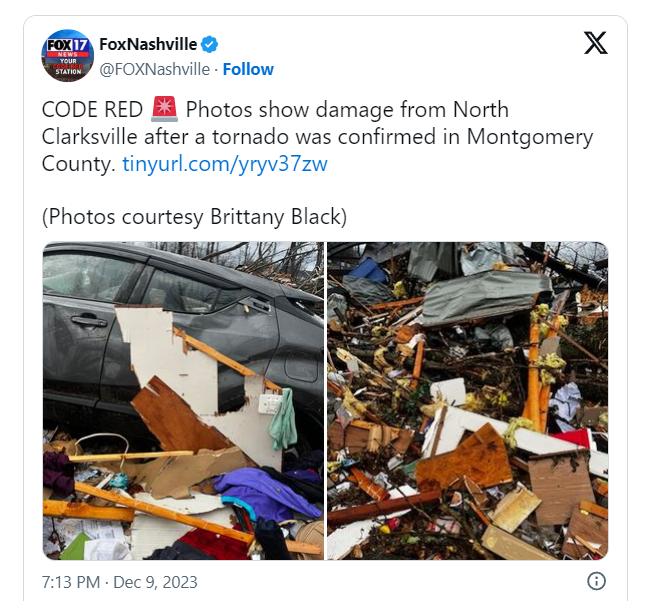Click the red siren emoji after CODE RED
Image resolution: width=661 pixels, height=601 pixels.
[x=164, y=109]
